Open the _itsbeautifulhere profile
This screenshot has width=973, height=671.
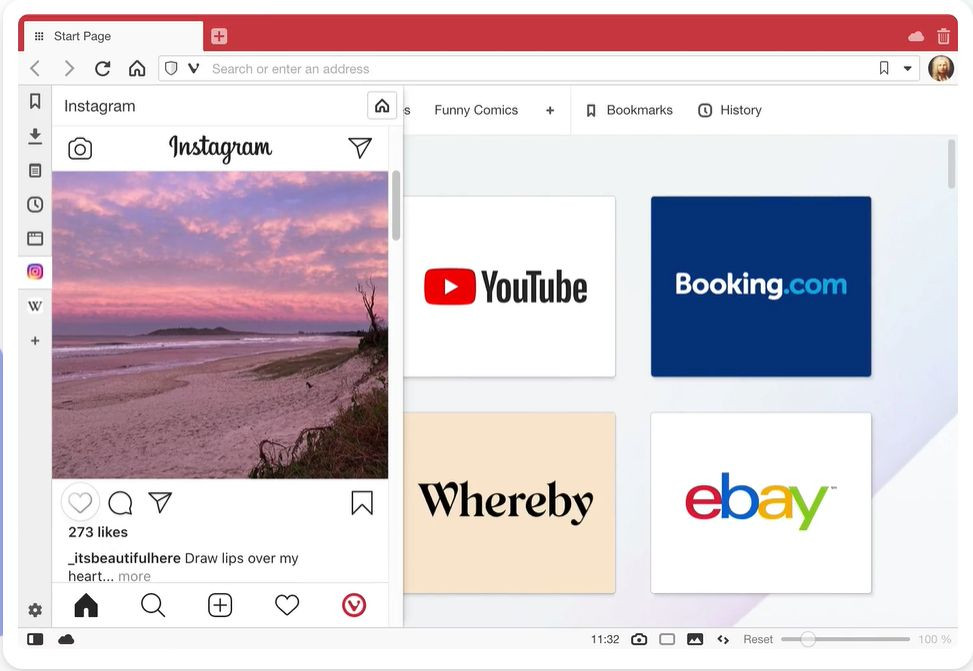click(x=124, y=558)
